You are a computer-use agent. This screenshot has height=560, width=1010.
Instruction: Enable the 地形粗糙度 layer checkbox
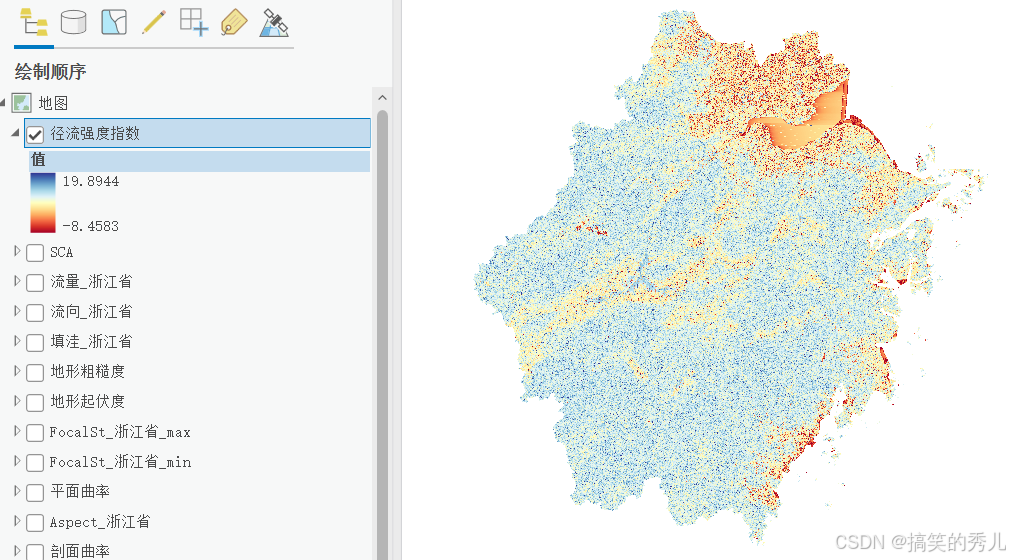pos(35,372)
